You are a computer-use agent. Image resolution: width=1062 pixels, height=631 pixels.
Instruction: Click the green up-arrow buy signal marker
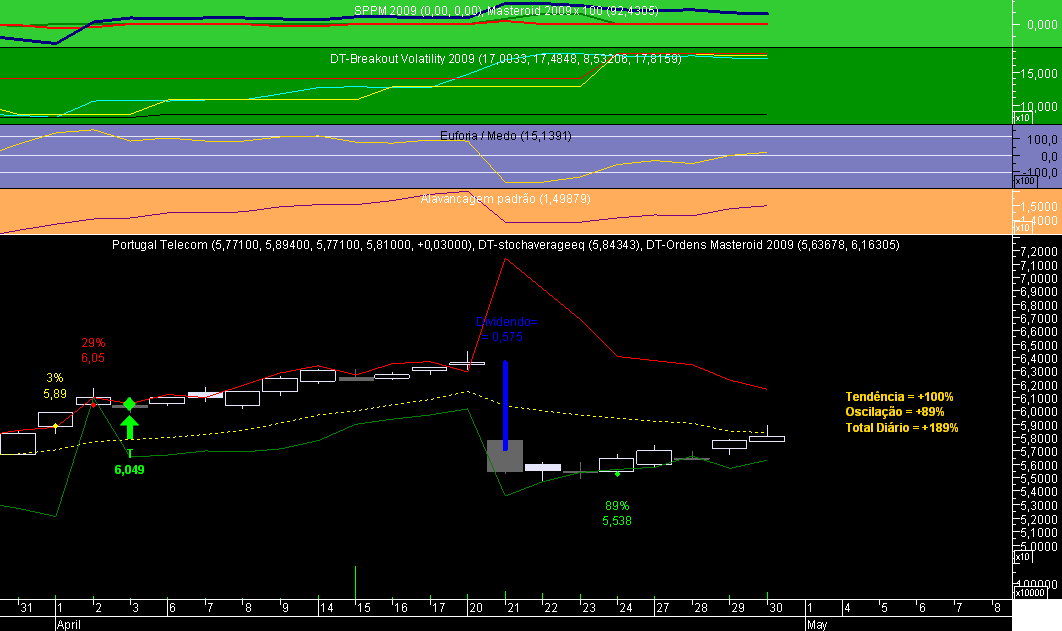point(129,427)
